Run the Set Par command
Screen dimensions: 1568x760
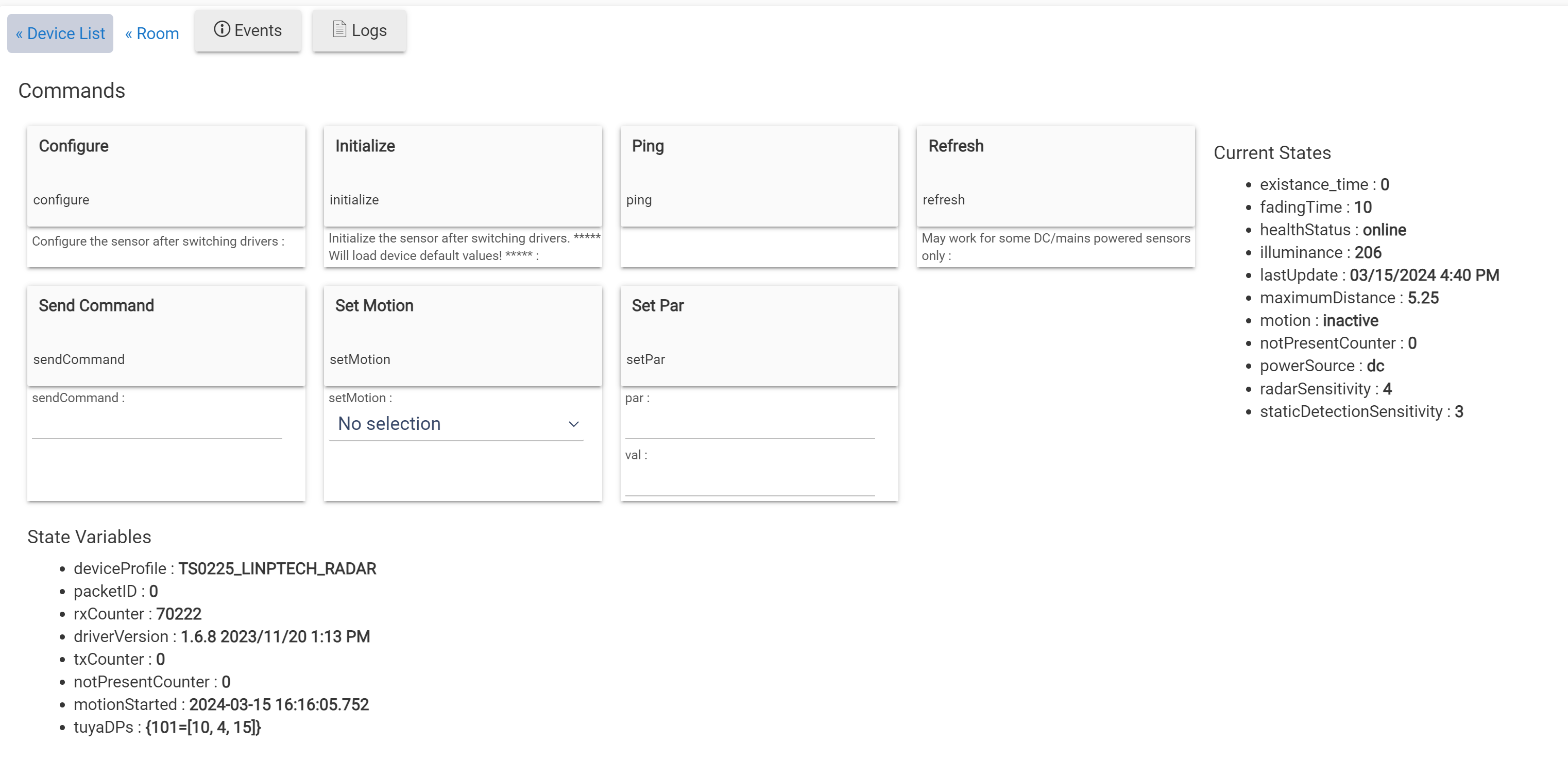pyautogui.click(x=759, y=336)
